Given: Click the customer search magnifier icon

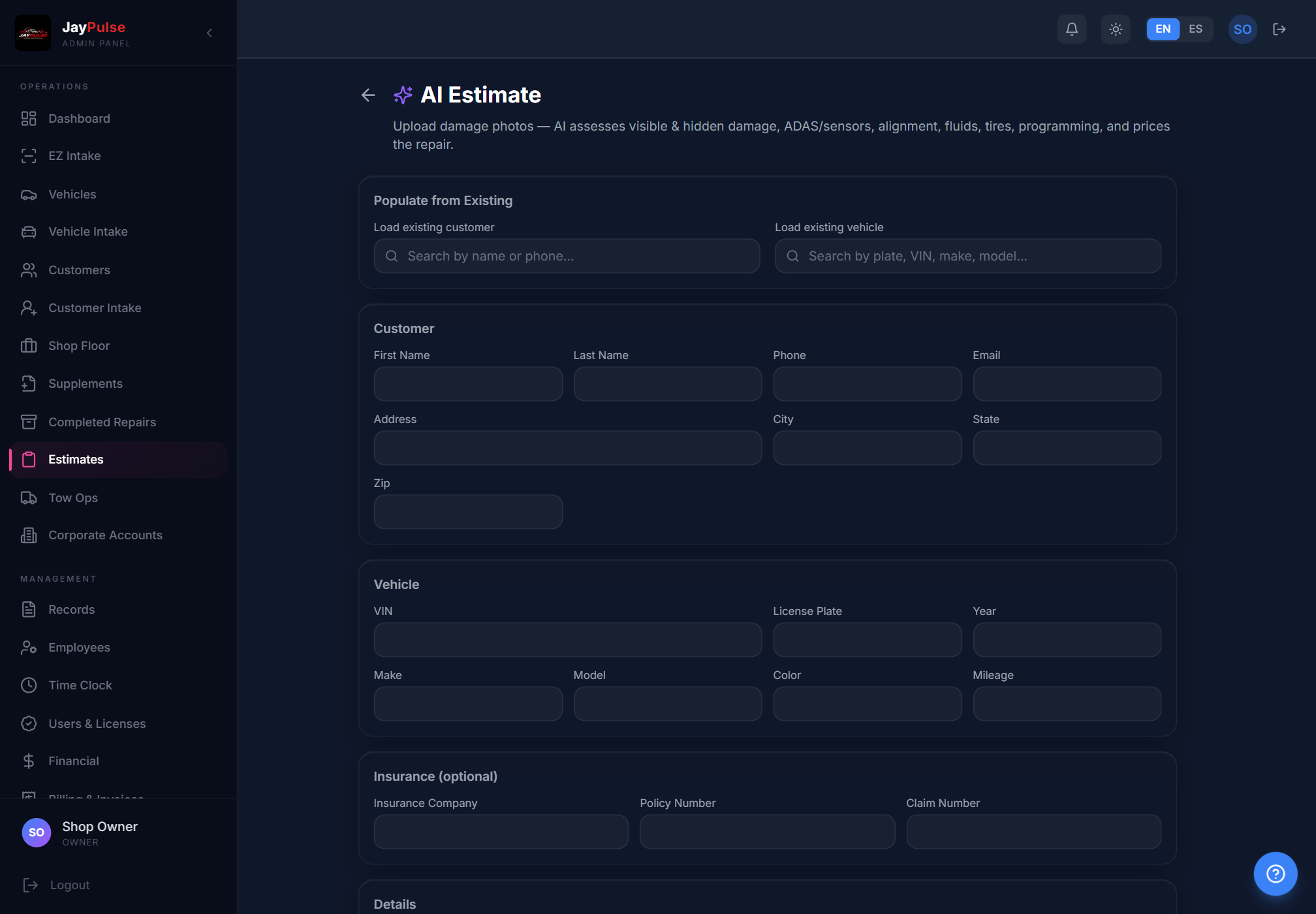Looking at the screenshot, I should (392, 256).
